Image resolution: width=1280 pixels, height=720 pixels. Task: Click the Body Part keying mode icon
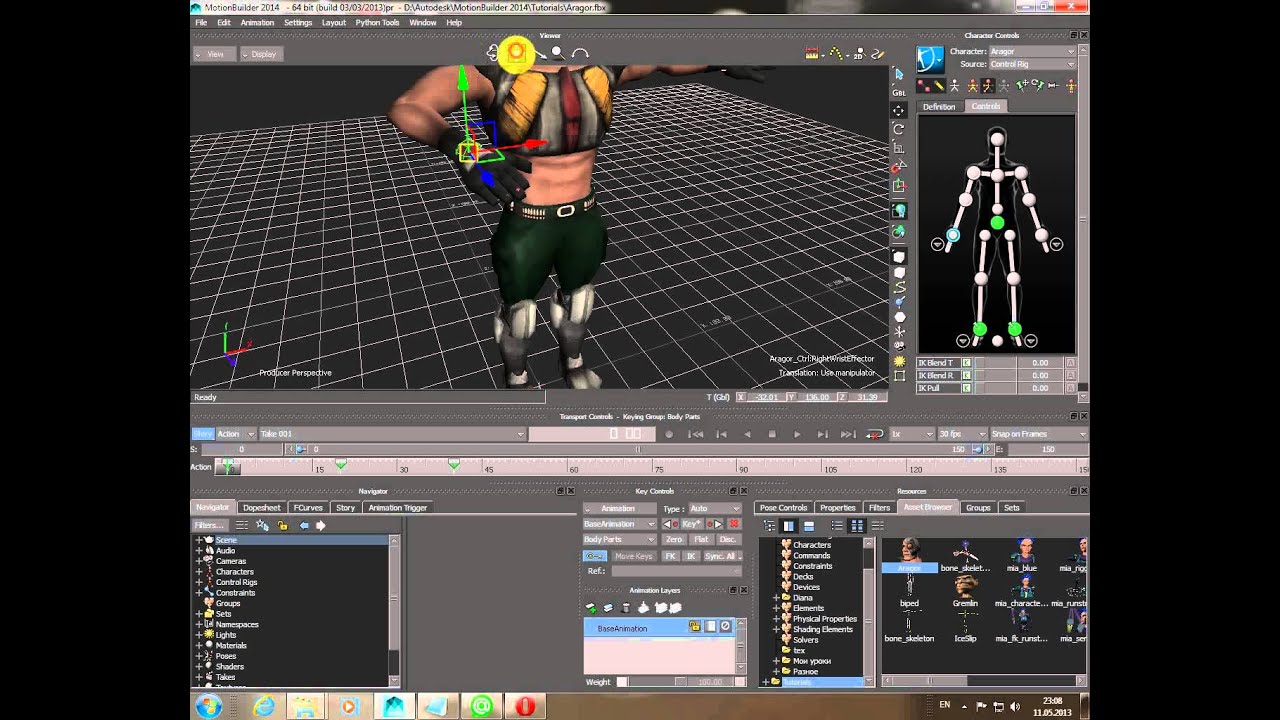pyautogui.click(x=987, y=86)
